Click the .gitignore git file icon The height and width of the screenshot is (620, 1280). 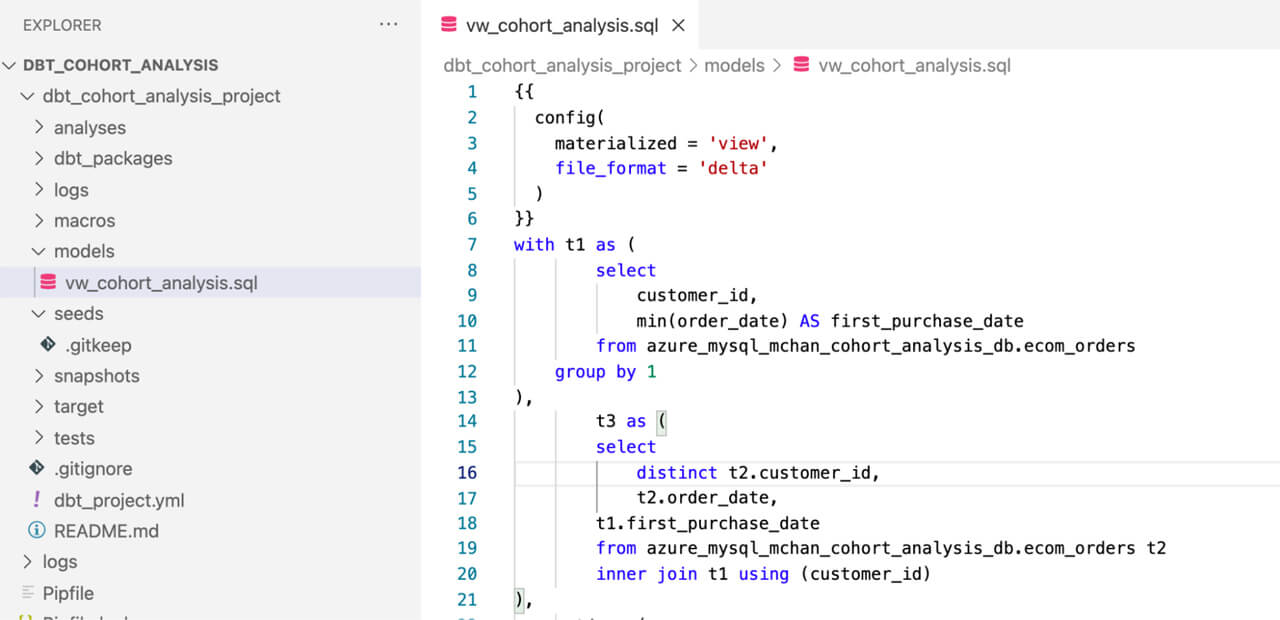(37, 469)
